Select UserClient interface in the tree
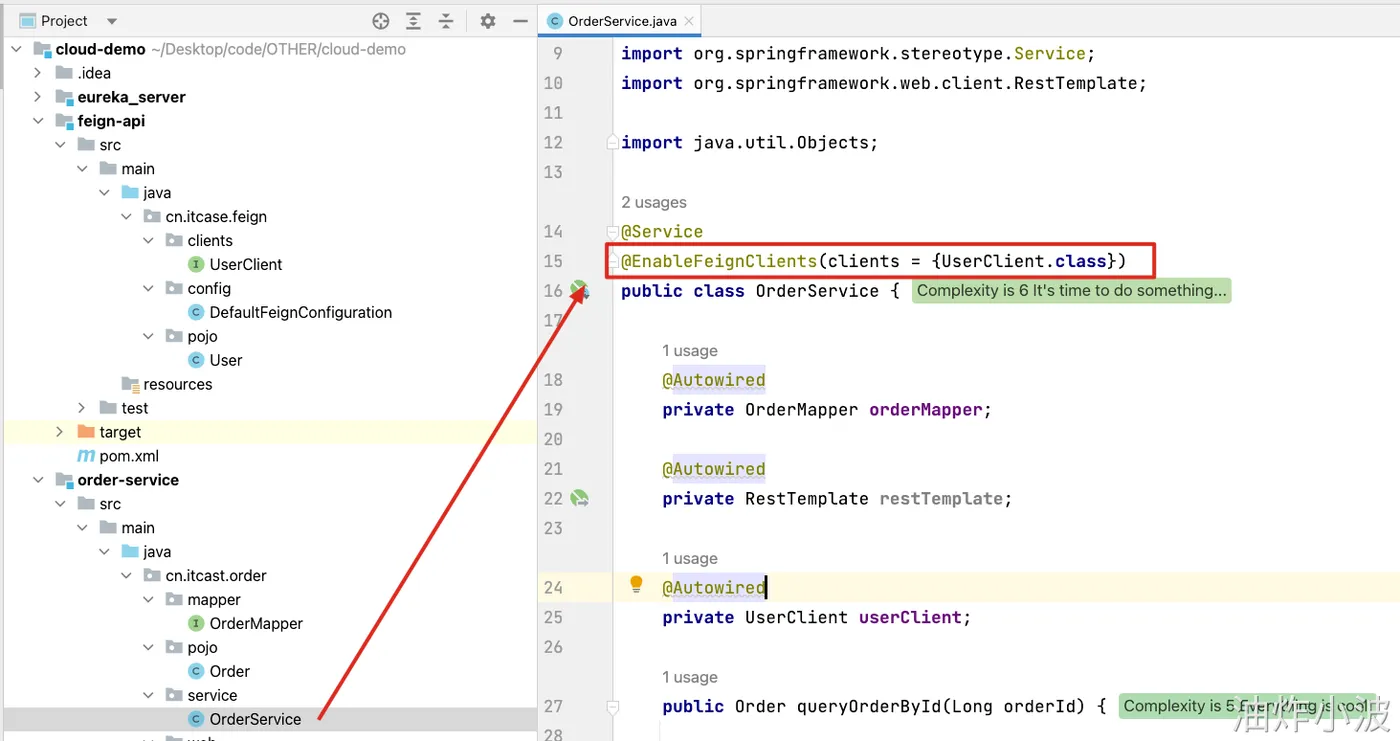The height and width of the screenshot is (741, 1400). click(x=245, y=264)
